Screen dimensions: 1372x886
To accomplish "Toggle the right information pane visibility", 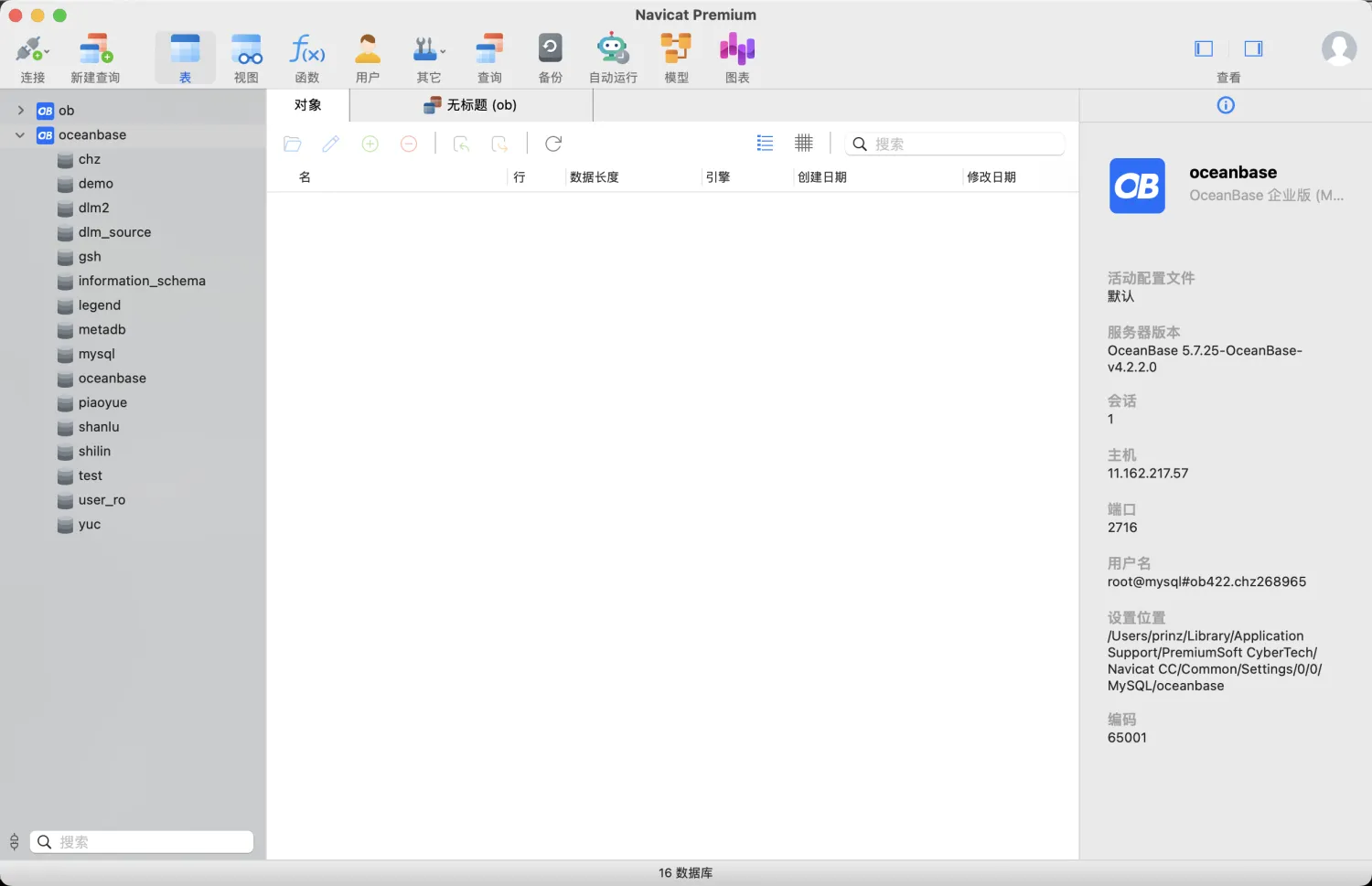I will 1253,48.
